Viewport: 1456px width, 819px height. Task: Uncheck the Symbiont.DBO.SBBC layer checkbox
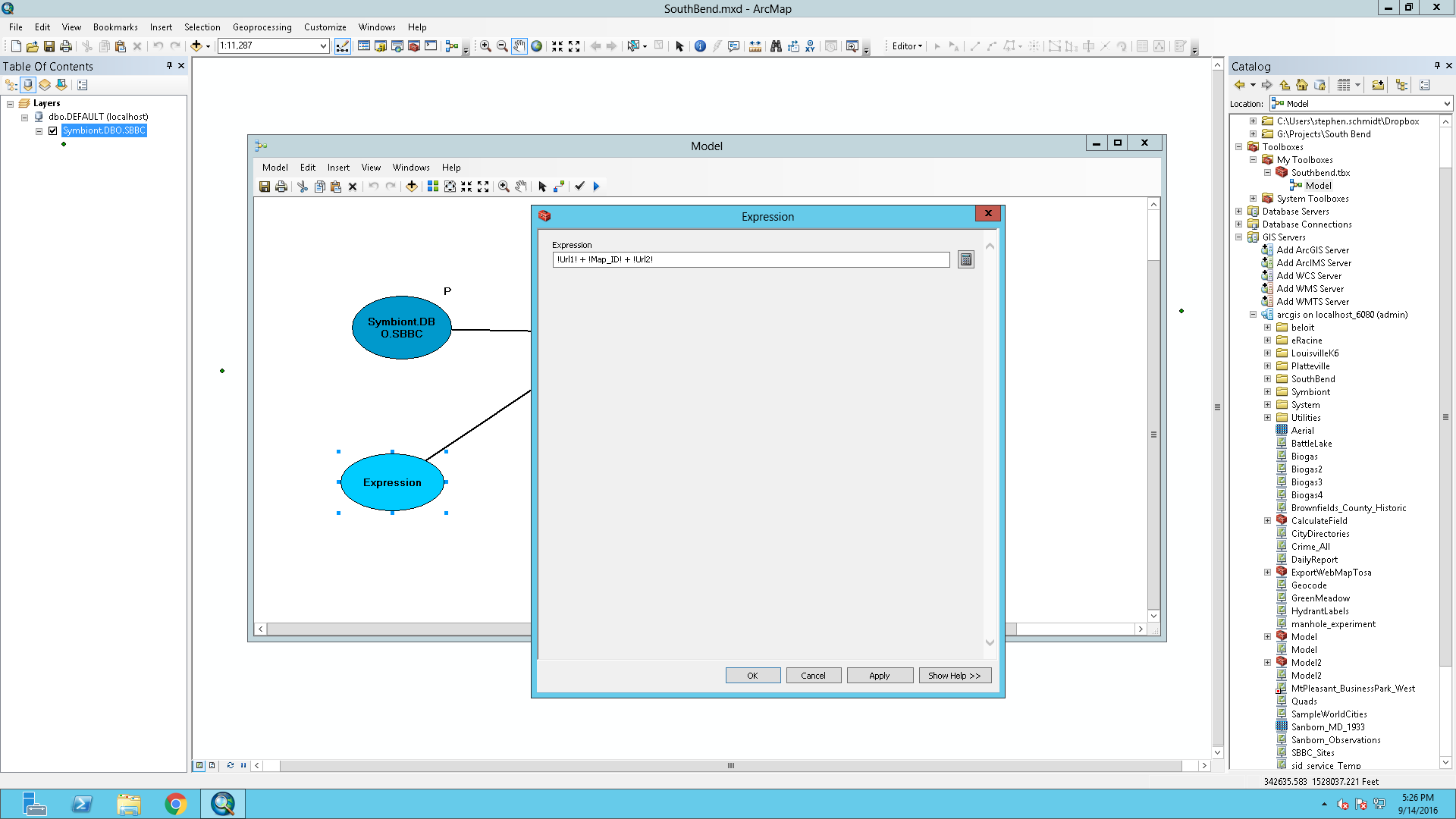pos(53,130)
